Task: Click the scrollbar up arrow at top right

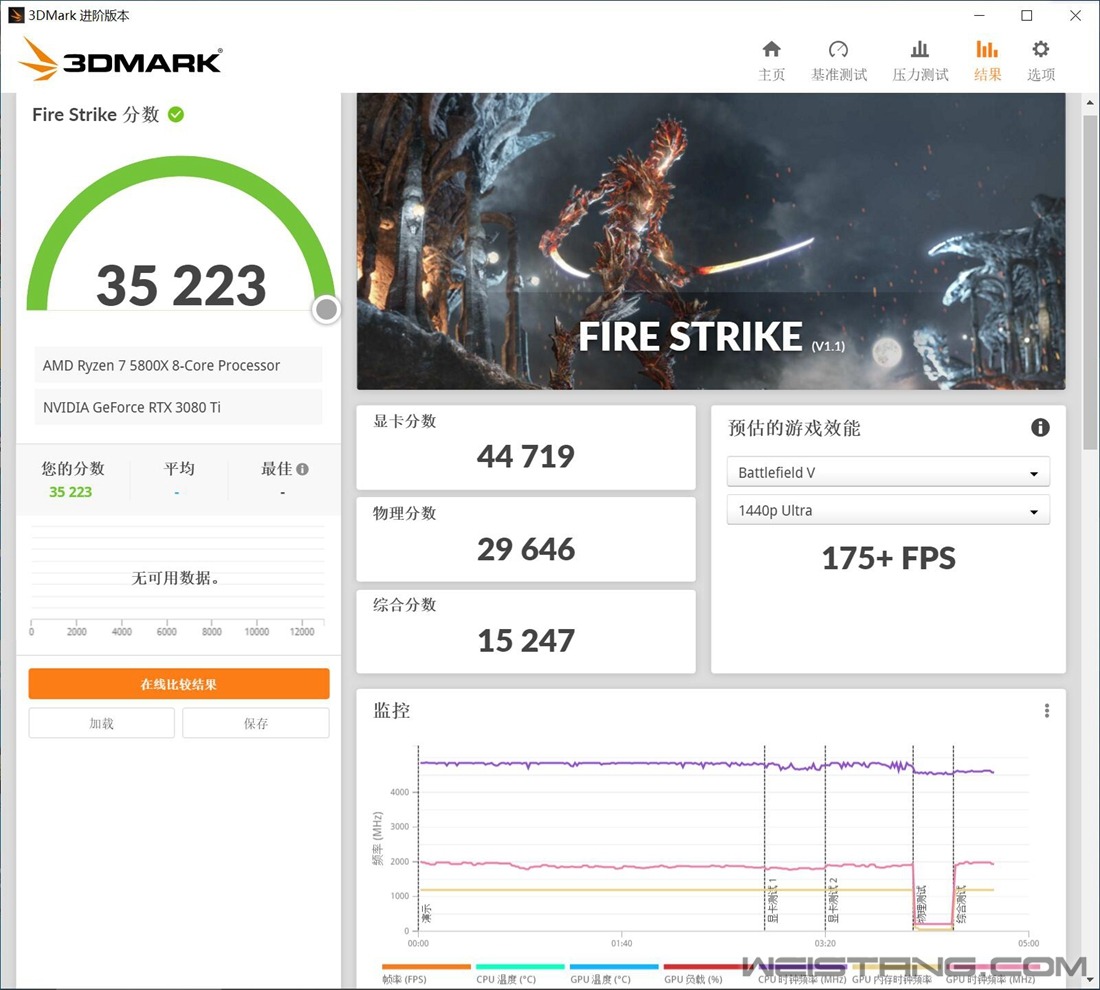Action: tap(1089, 102)
